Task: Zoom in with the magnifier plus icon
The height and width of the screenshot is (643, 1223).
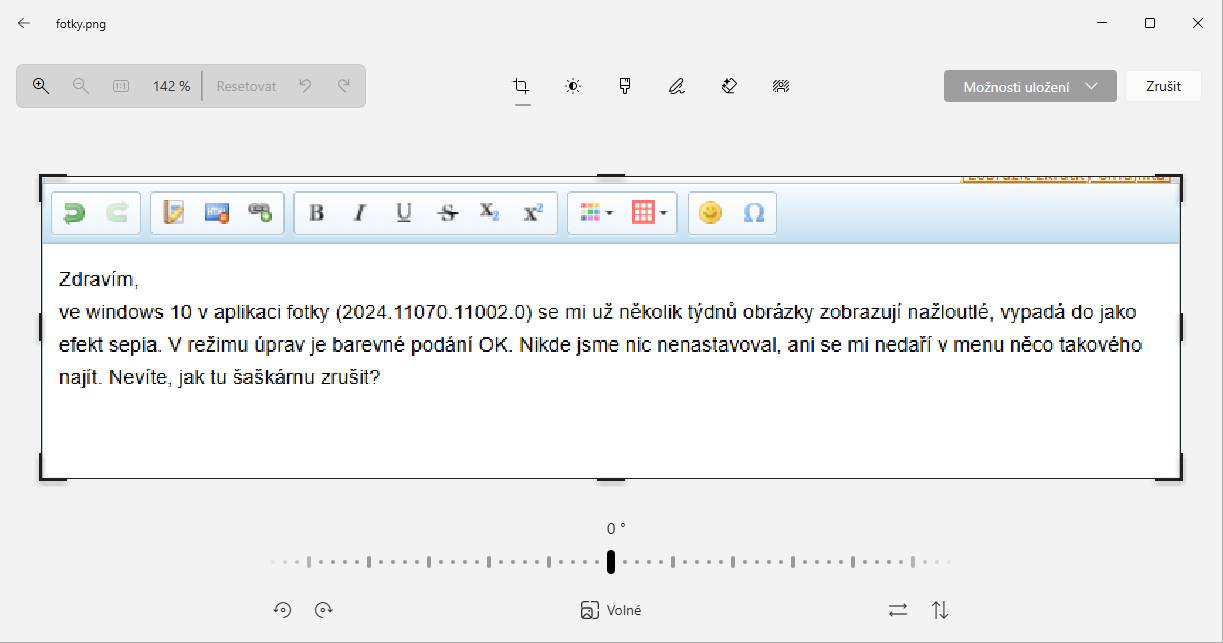Action: (41, 86)
